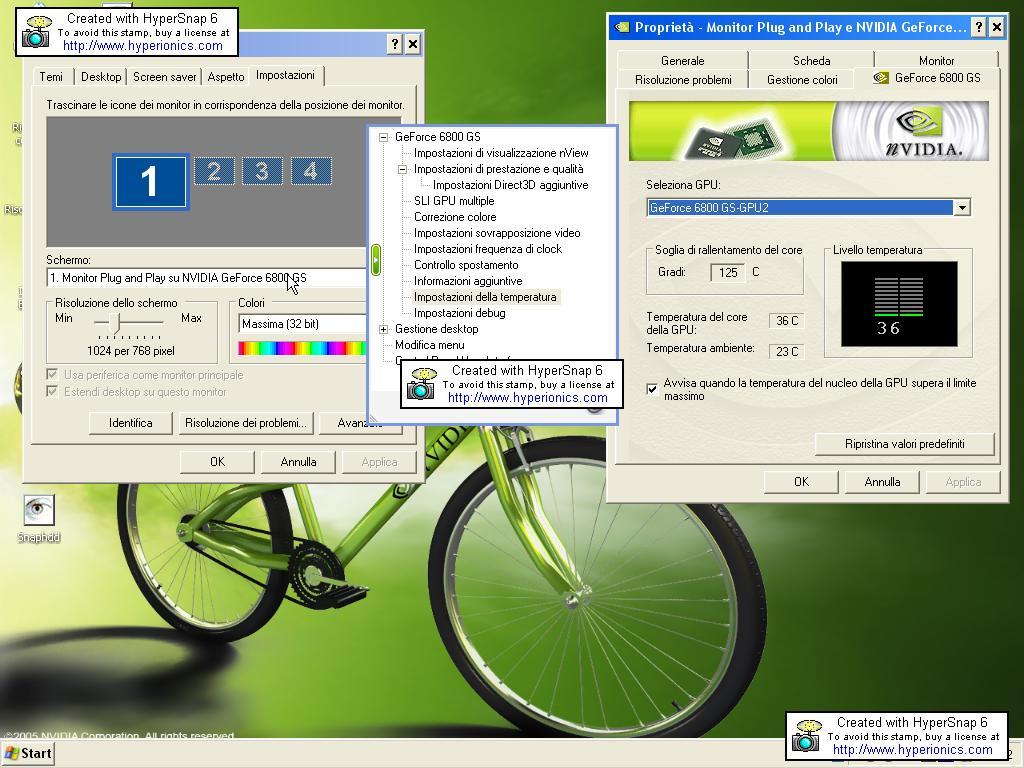Switch to the Desktop tab

click(x=101, y=77)
